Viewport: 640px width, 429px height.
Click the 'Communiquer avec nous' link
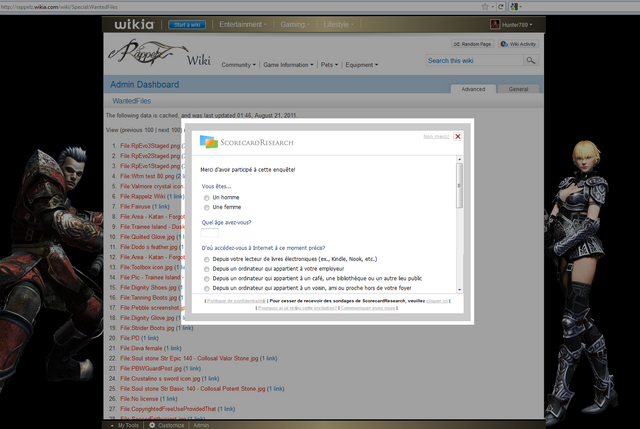(368, 308)
